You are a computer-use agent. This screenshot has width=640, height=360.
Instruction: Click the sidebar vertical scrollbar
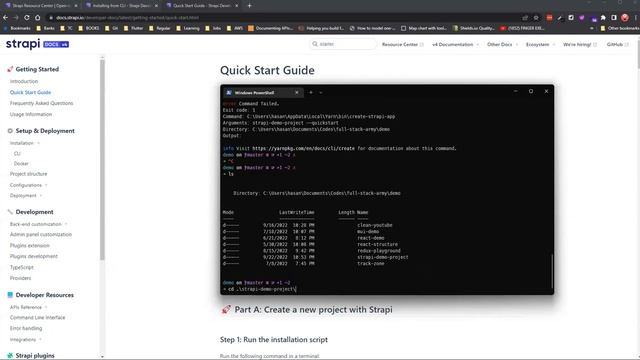click(x=102, y=160)
